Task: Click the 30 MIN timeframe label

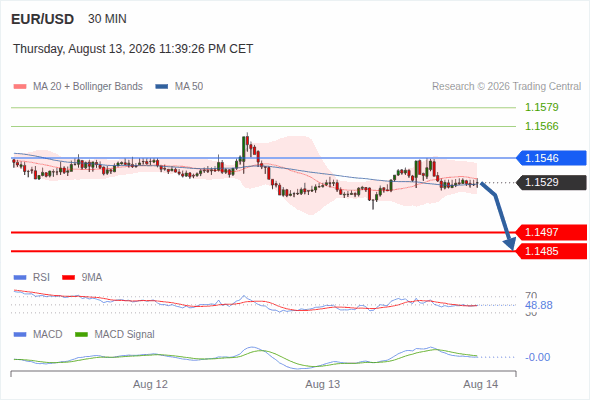Action: coord(107,19)
